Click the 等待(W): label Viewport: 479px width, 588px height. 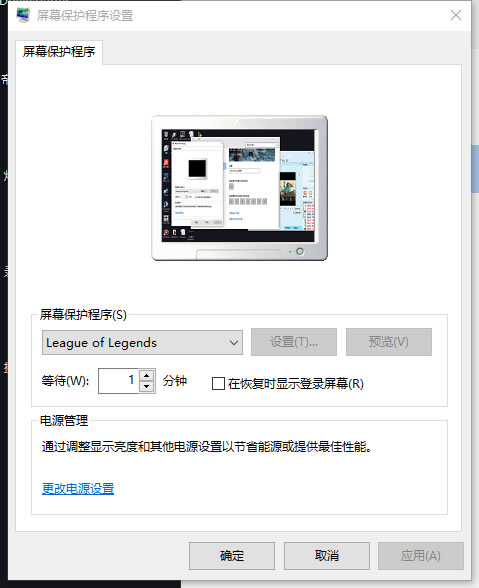pos(65,381)
